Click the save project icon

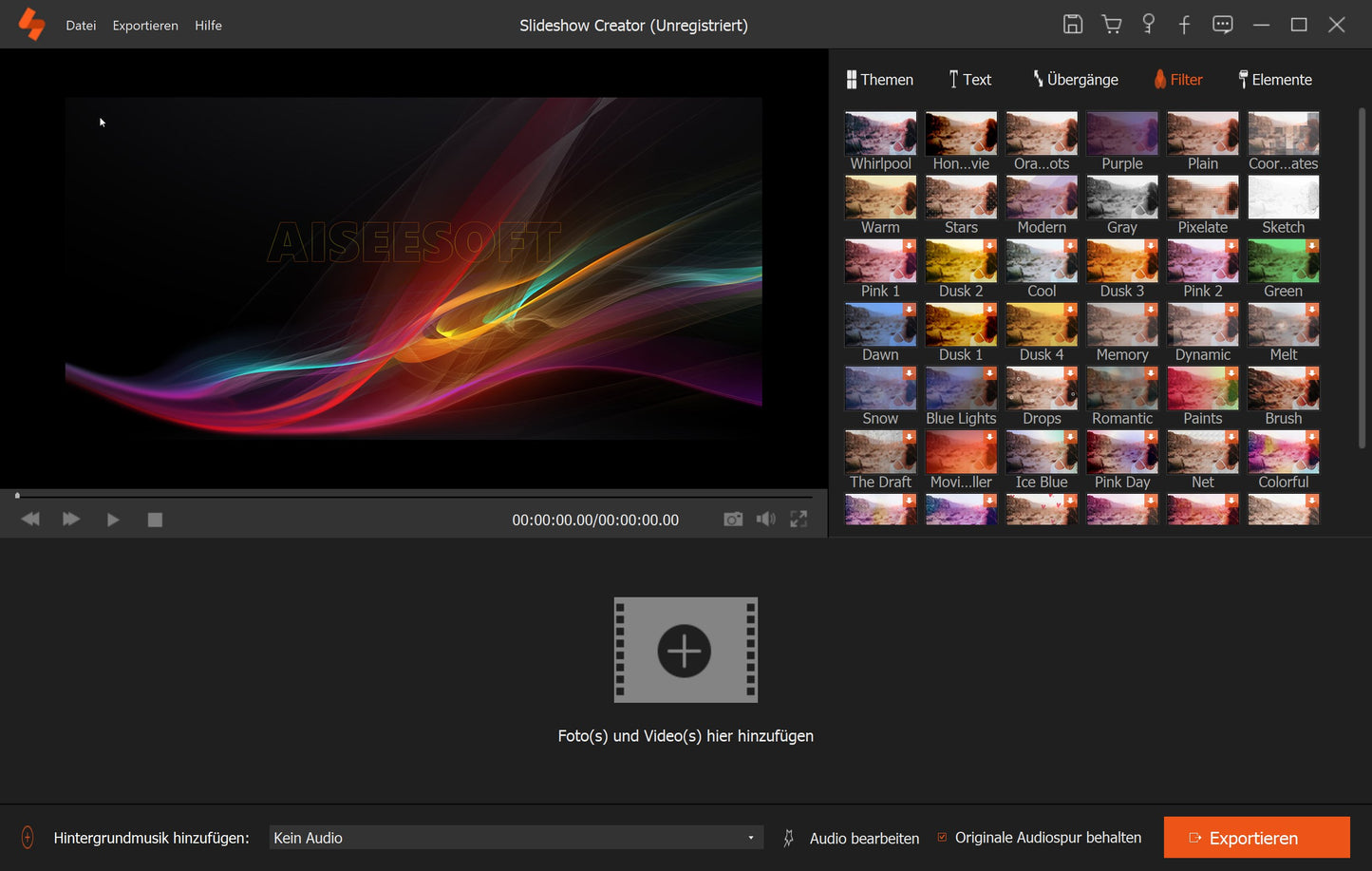(x=1072, y=25)
